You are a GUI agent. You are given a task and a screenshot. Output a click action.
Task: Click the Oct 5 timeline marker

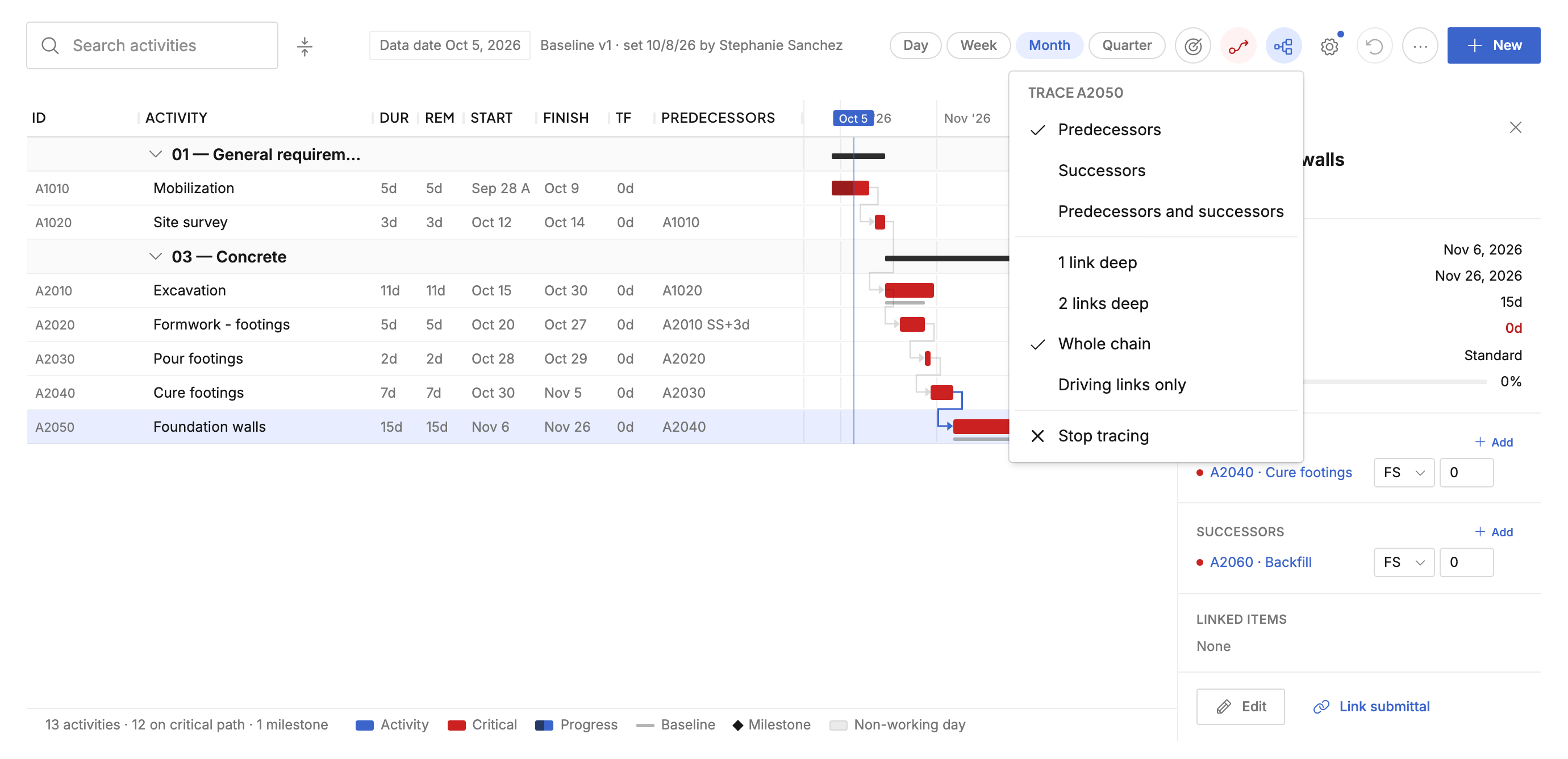852,118
